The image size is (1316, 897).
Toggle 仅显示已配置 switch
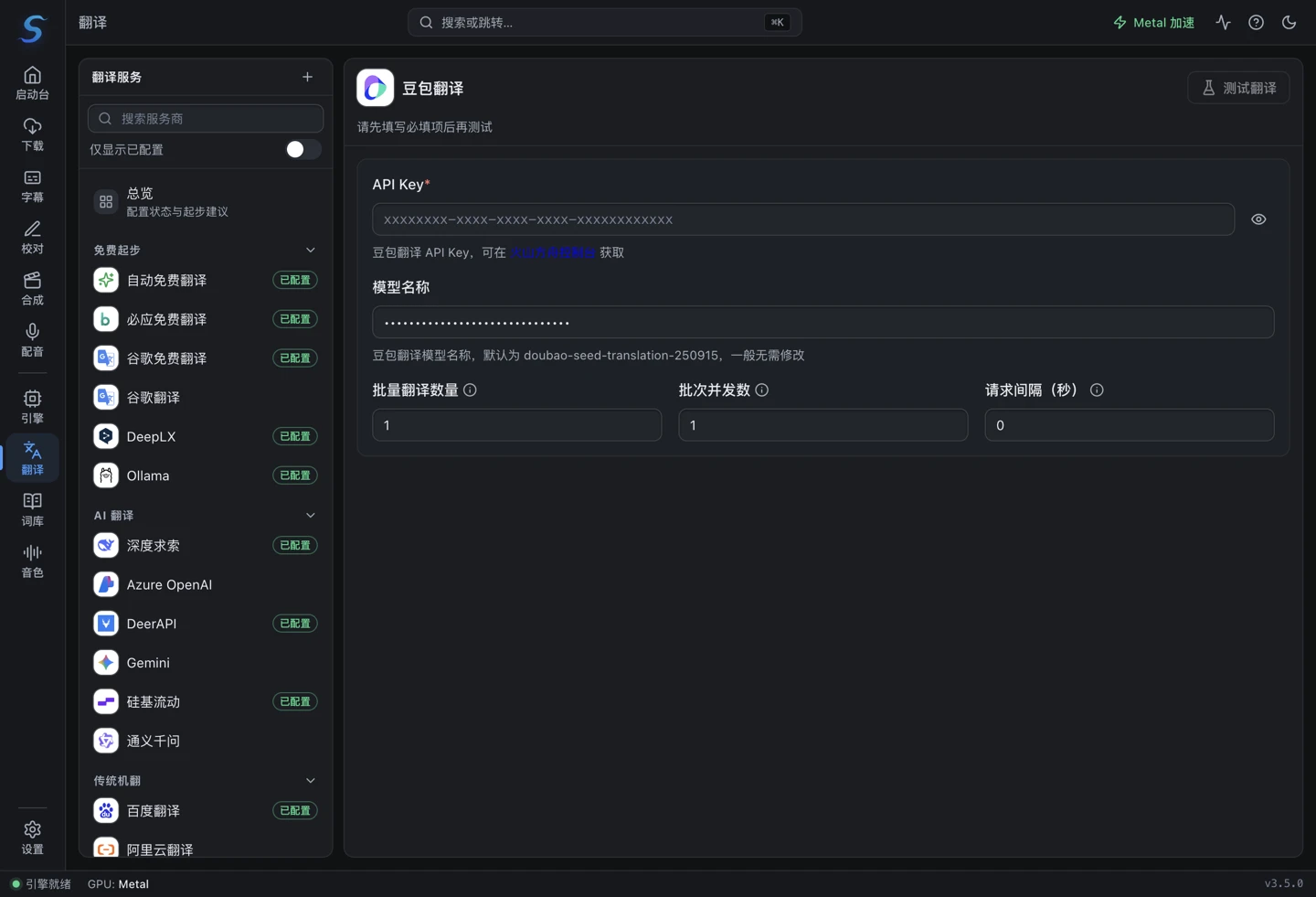point(302,149)
